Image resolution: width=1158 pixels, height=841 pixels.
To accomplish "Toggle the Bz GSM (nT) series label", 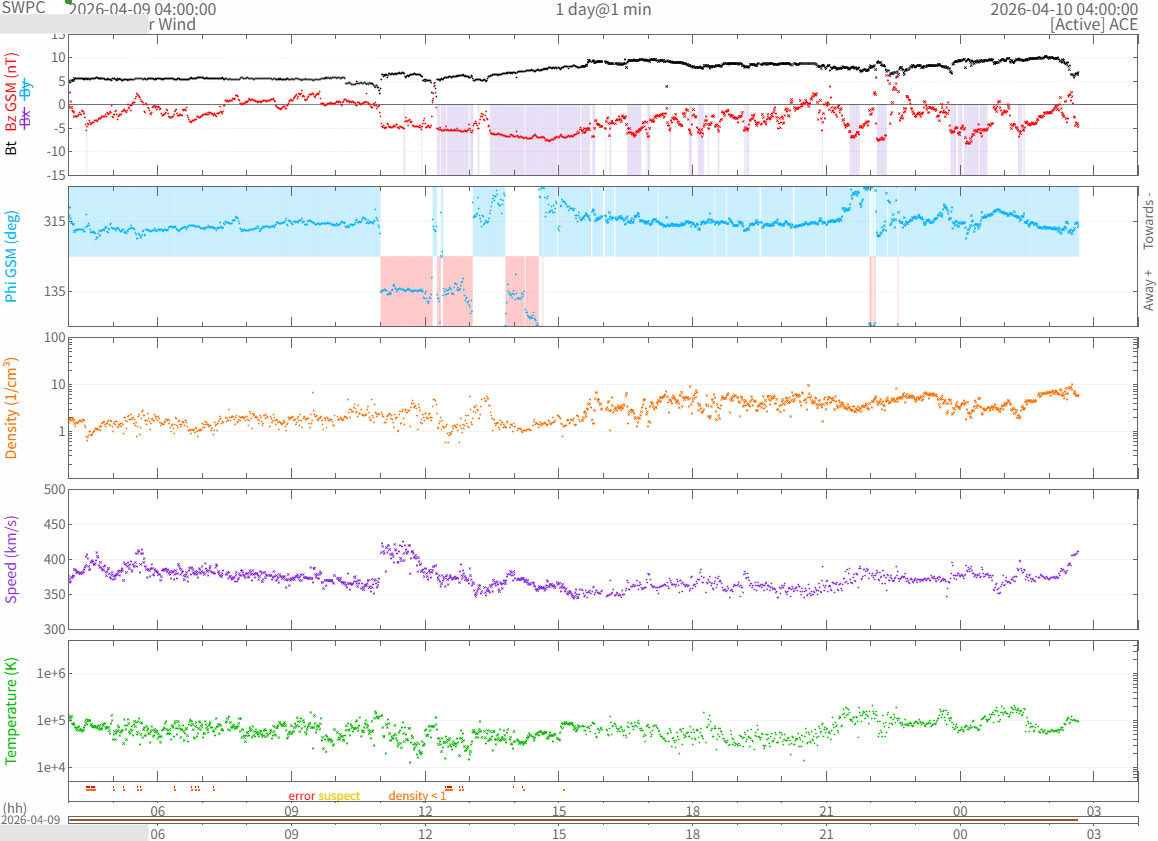I will [x=12, y=92].
